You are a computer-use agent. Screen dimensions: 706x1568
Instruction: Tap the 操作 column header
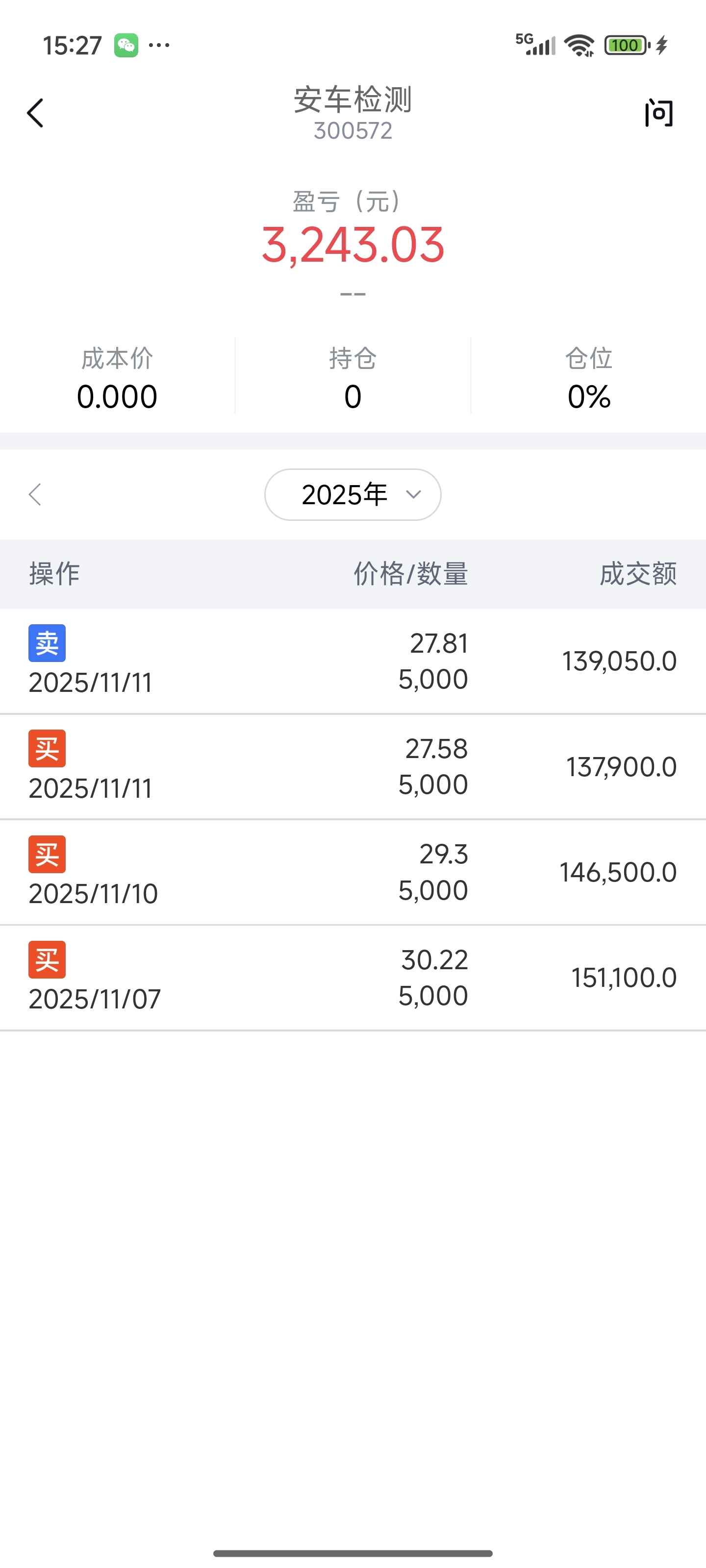(55, 574)
